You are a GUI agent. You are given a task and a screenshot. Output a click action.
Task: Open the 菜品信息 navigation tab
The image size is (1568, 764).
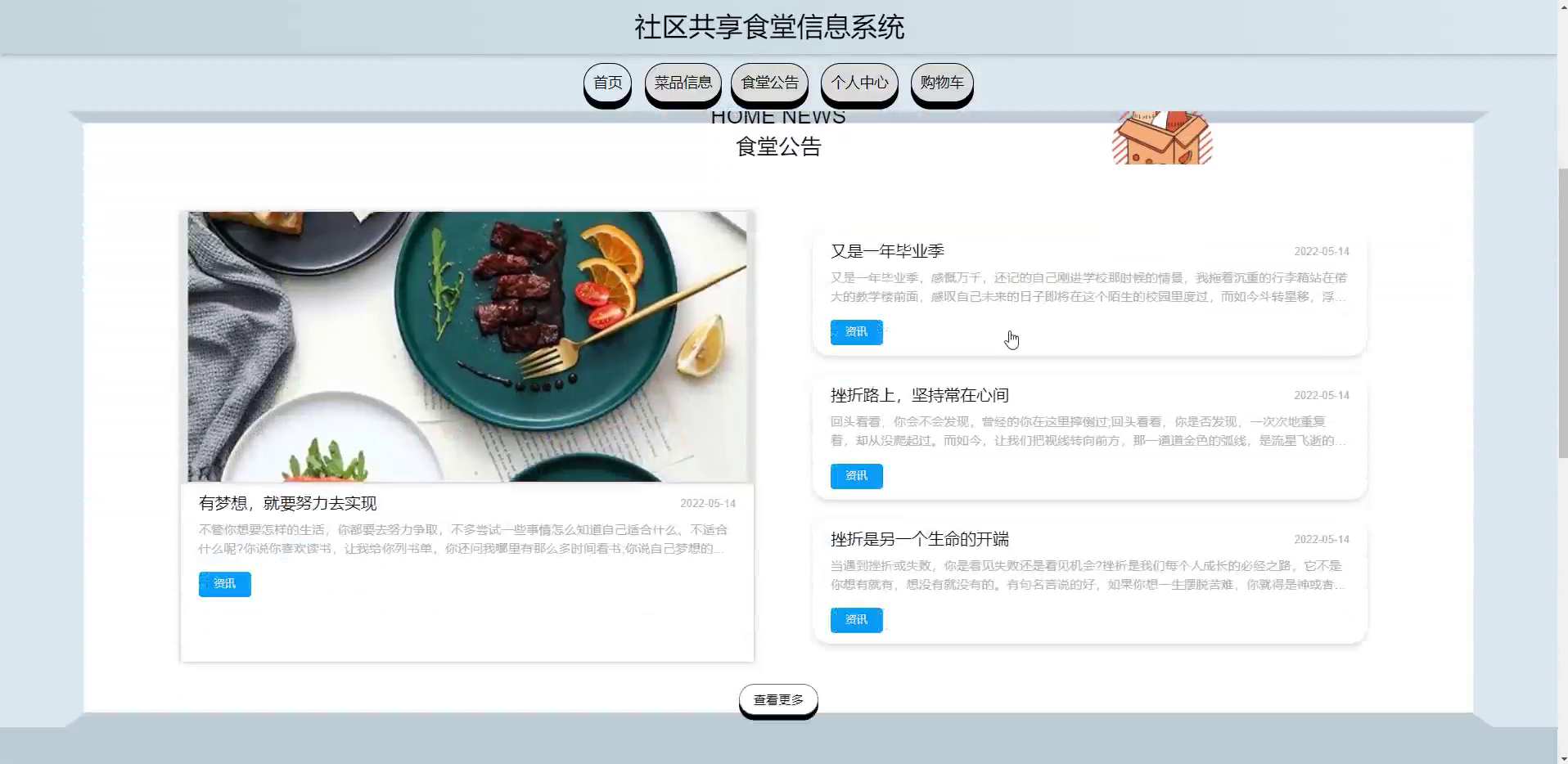(683, 83)
